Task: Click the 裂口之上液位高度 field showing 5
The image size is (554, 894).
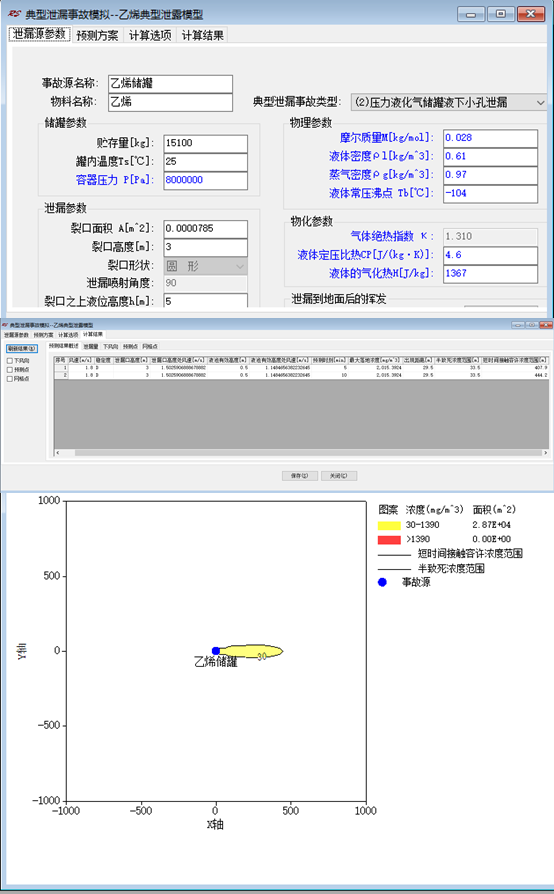Action: click(x=205, y=300)
